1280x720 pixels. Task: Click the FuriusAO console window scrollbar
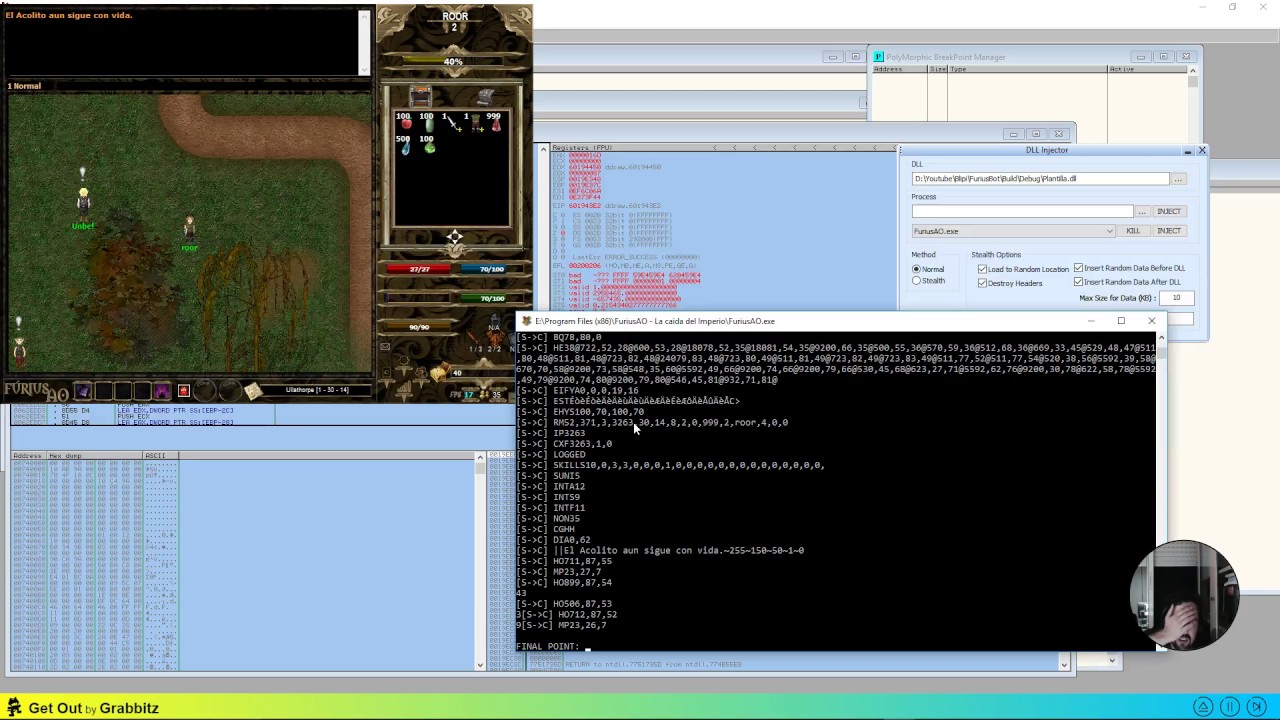(1161, 490)
